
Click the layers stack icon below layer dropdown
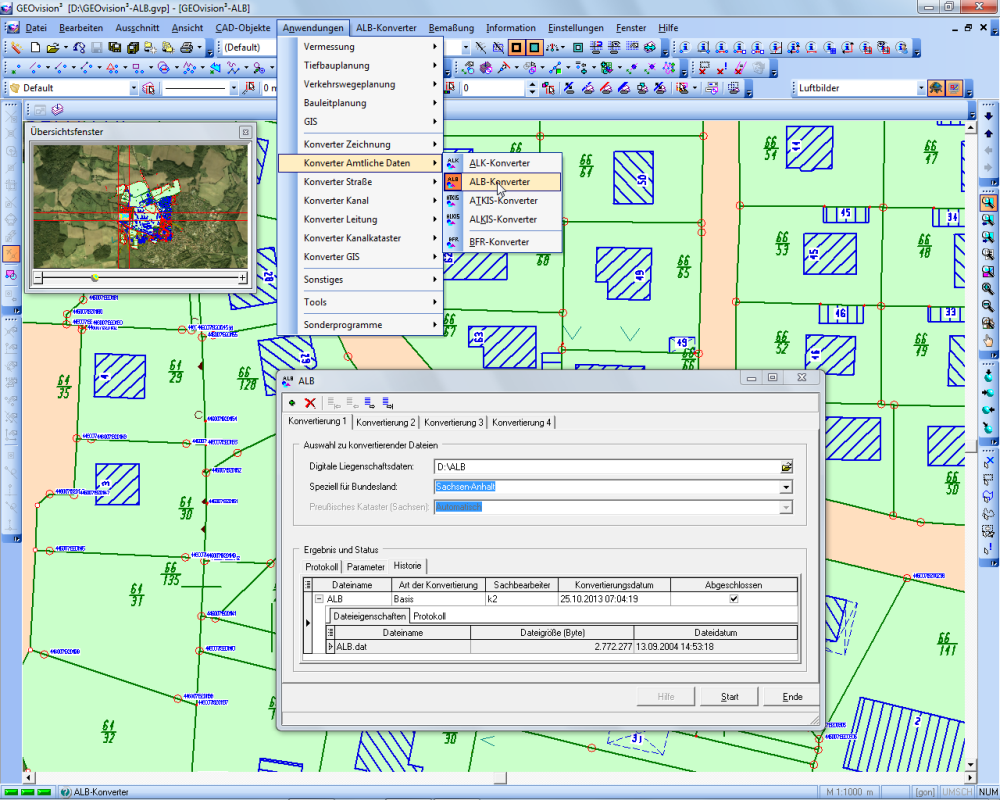click(57, 110)
